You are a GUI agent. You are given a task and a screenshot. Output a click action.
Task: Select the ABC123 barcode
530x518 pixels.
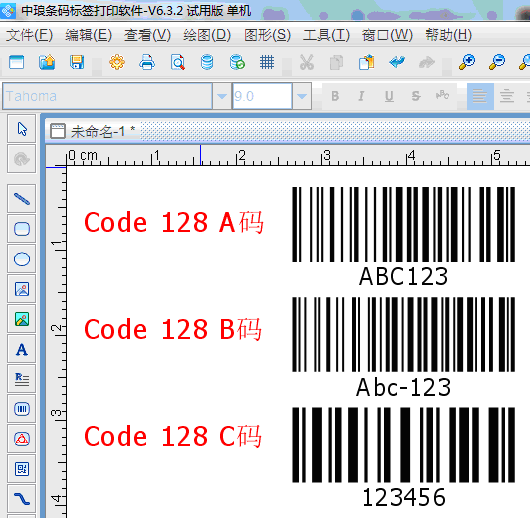(404, 237)
